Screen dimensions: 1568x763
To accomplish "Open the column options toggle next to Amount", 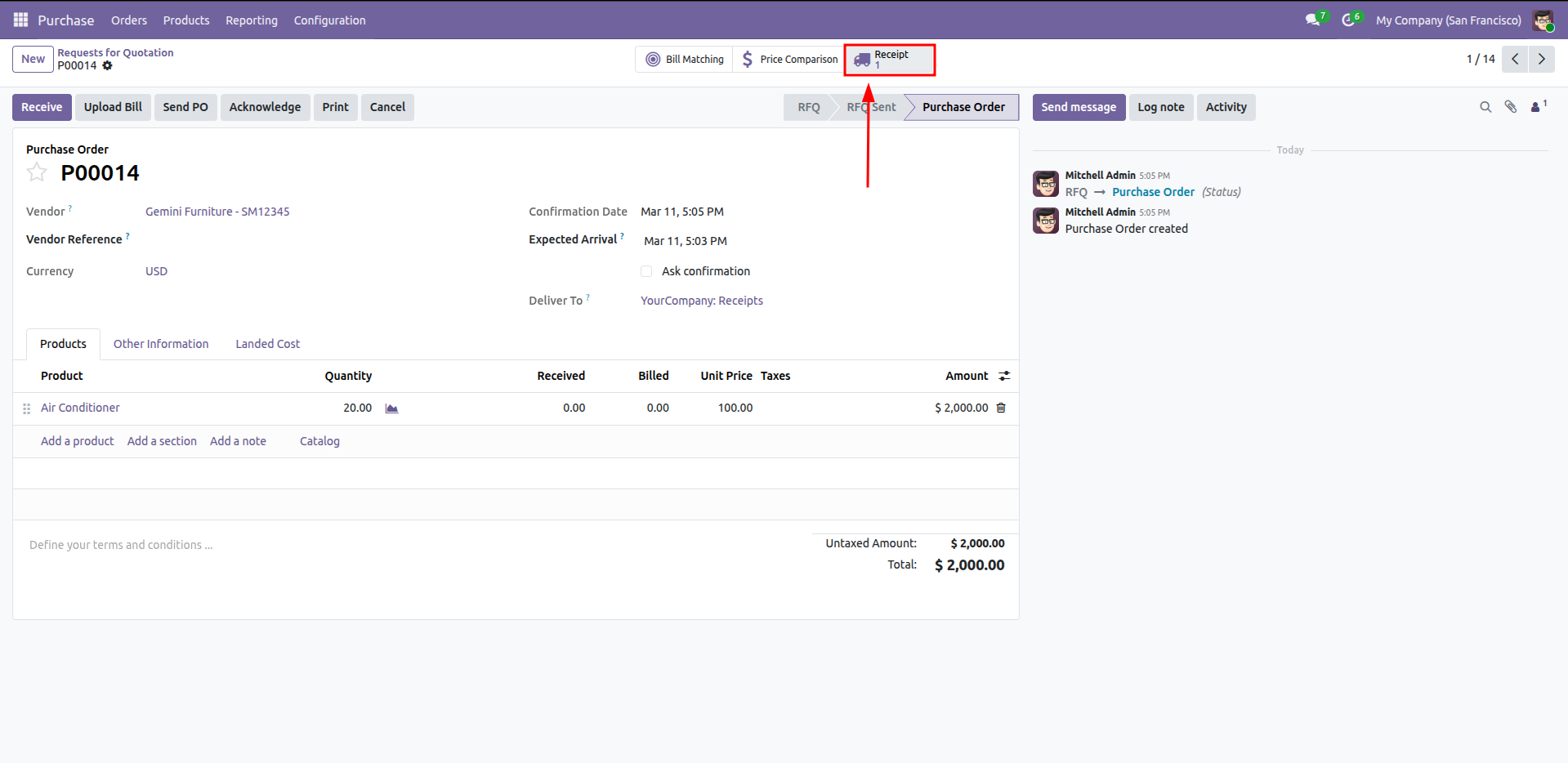I will (x=1004, y=376).
